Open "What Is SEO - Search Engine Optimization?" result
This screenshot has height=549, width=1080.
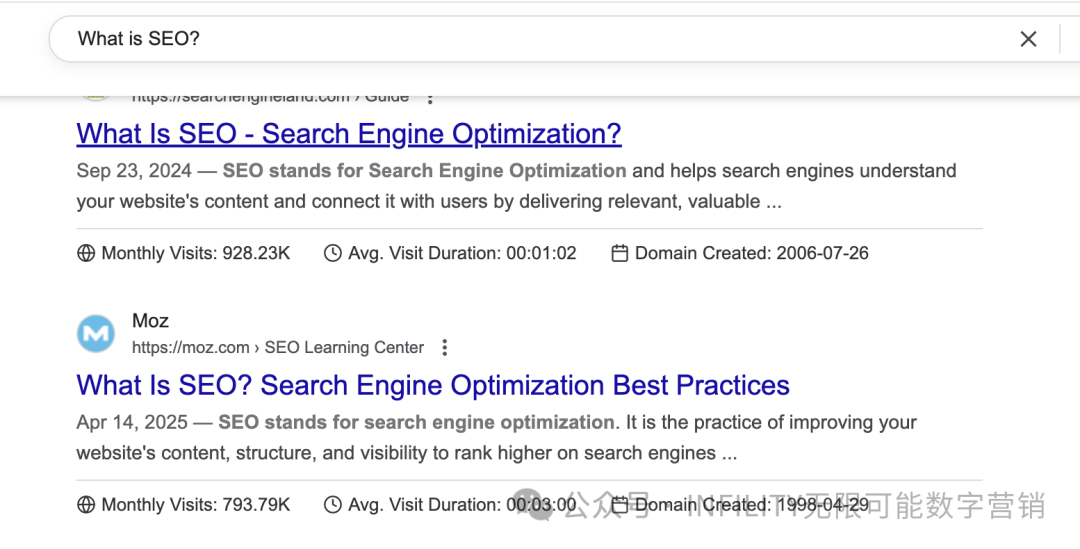(x=349, y=134)
